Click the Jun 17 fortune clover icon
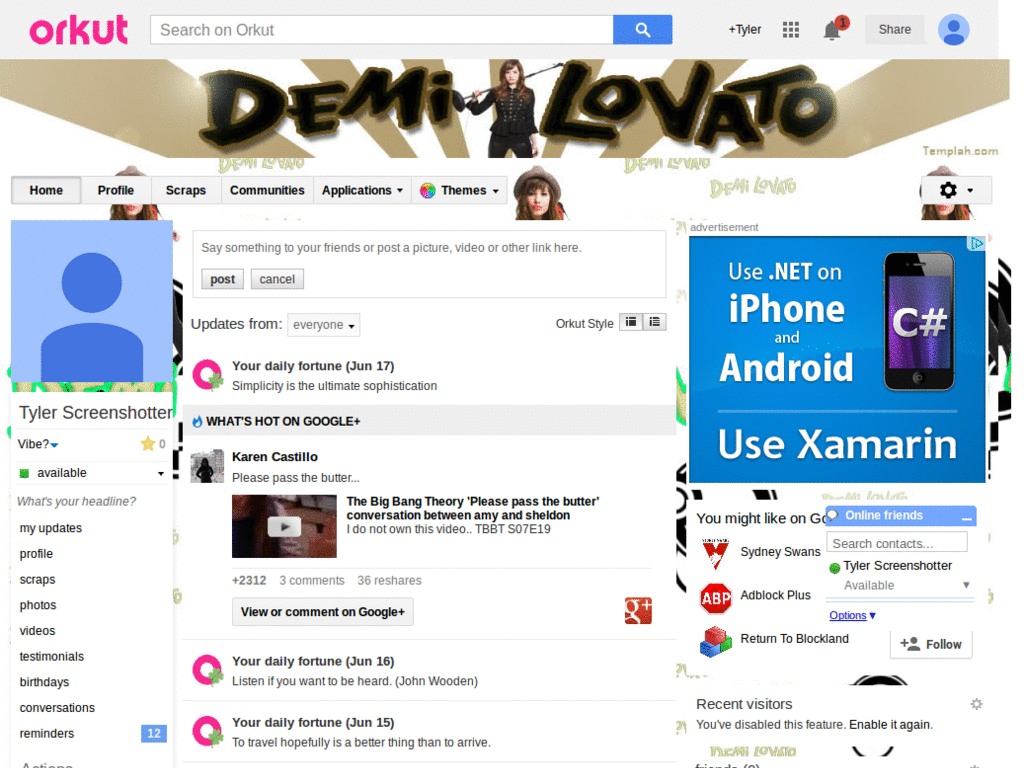 click(208, 375)
